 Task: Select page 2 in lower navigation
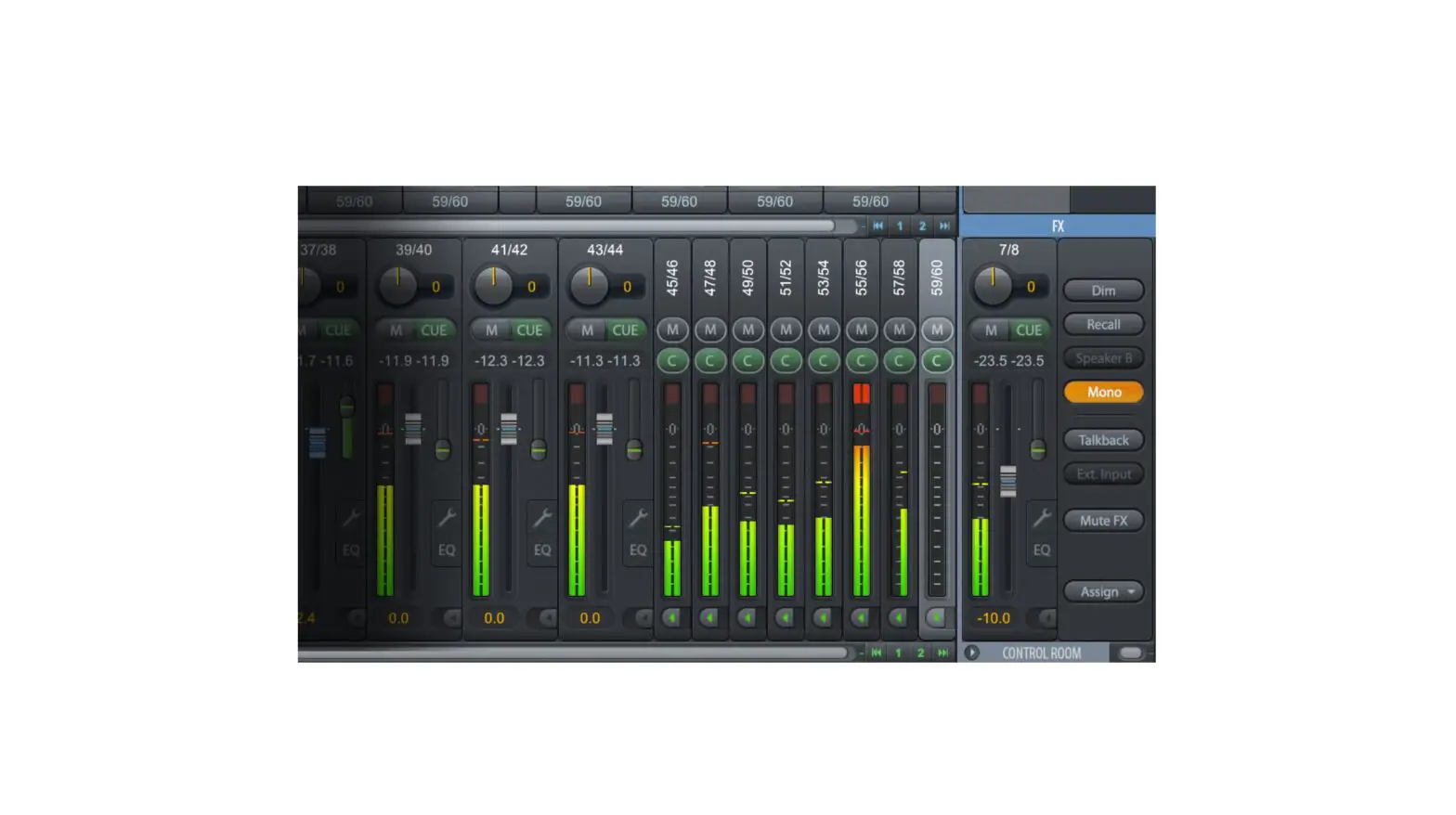[920, 653]
